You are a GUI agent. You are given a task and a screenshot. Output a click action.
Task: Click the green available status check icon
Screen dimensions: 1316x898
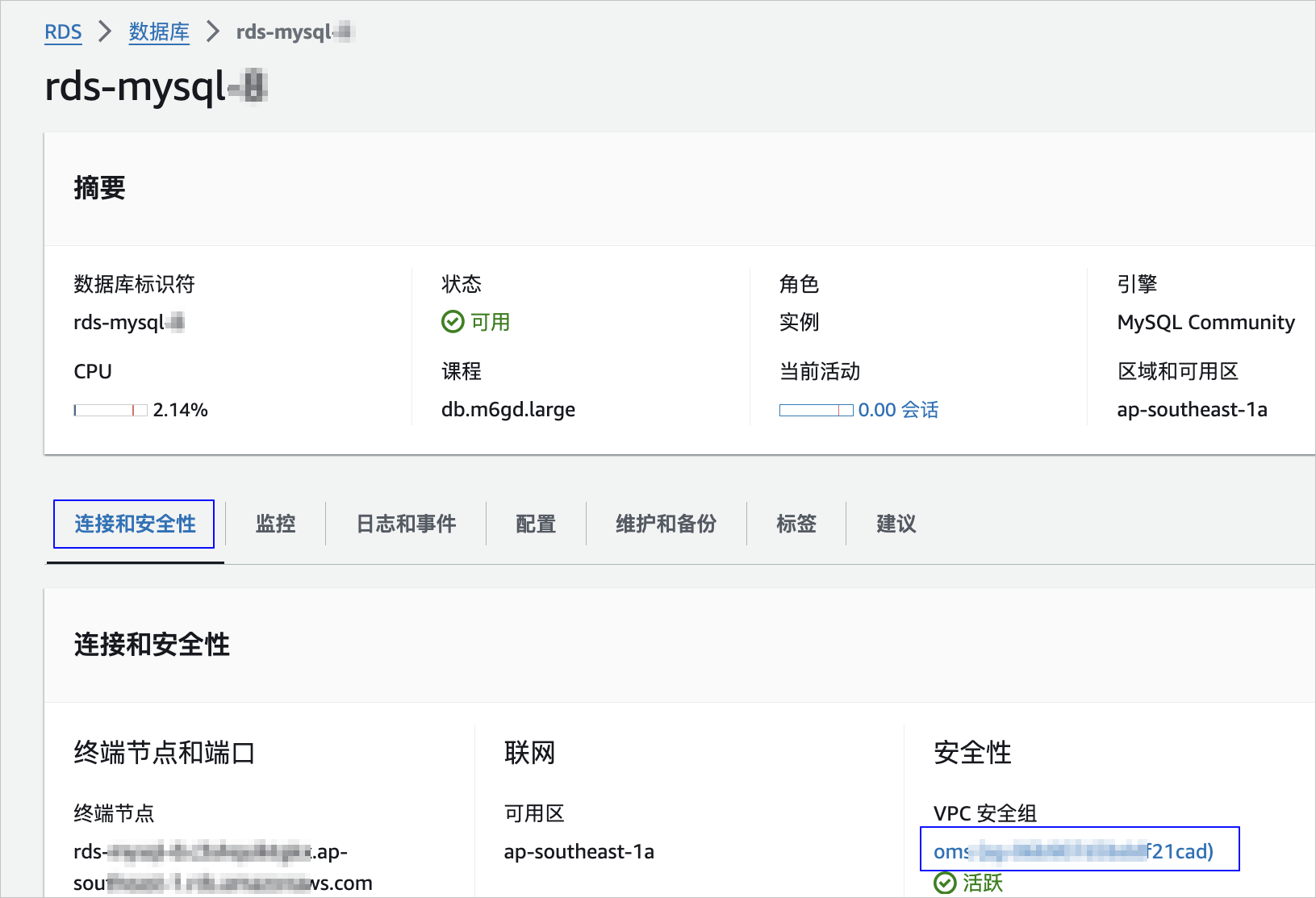(x=453, y=322)
